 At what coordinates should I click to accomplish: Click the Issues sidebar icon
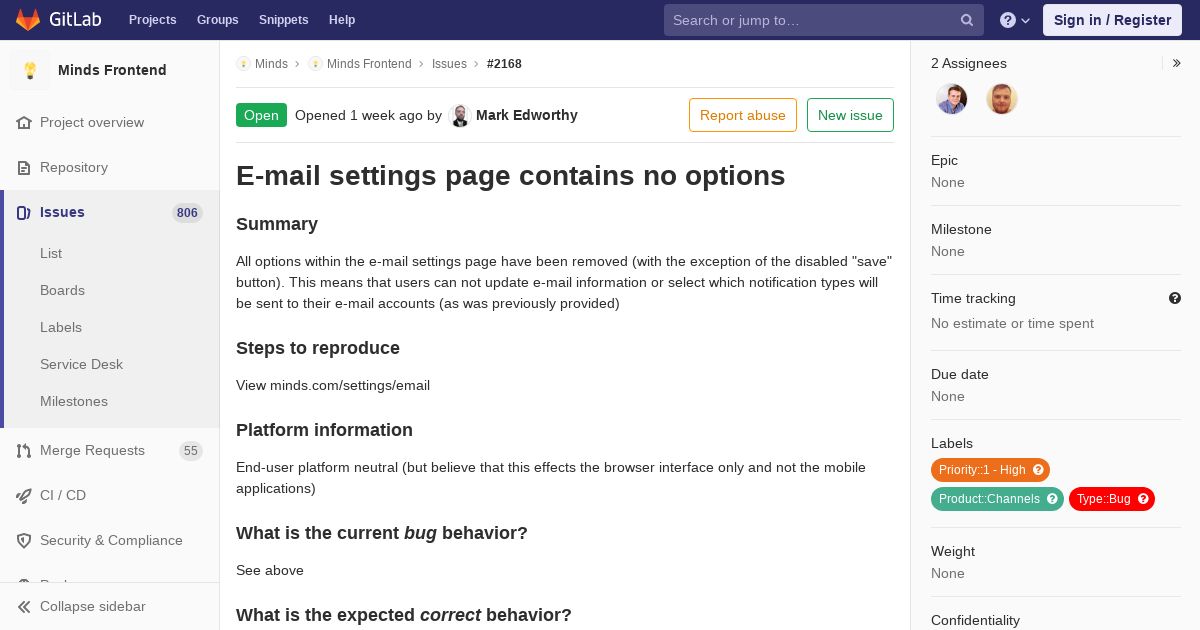click(24, 212)
